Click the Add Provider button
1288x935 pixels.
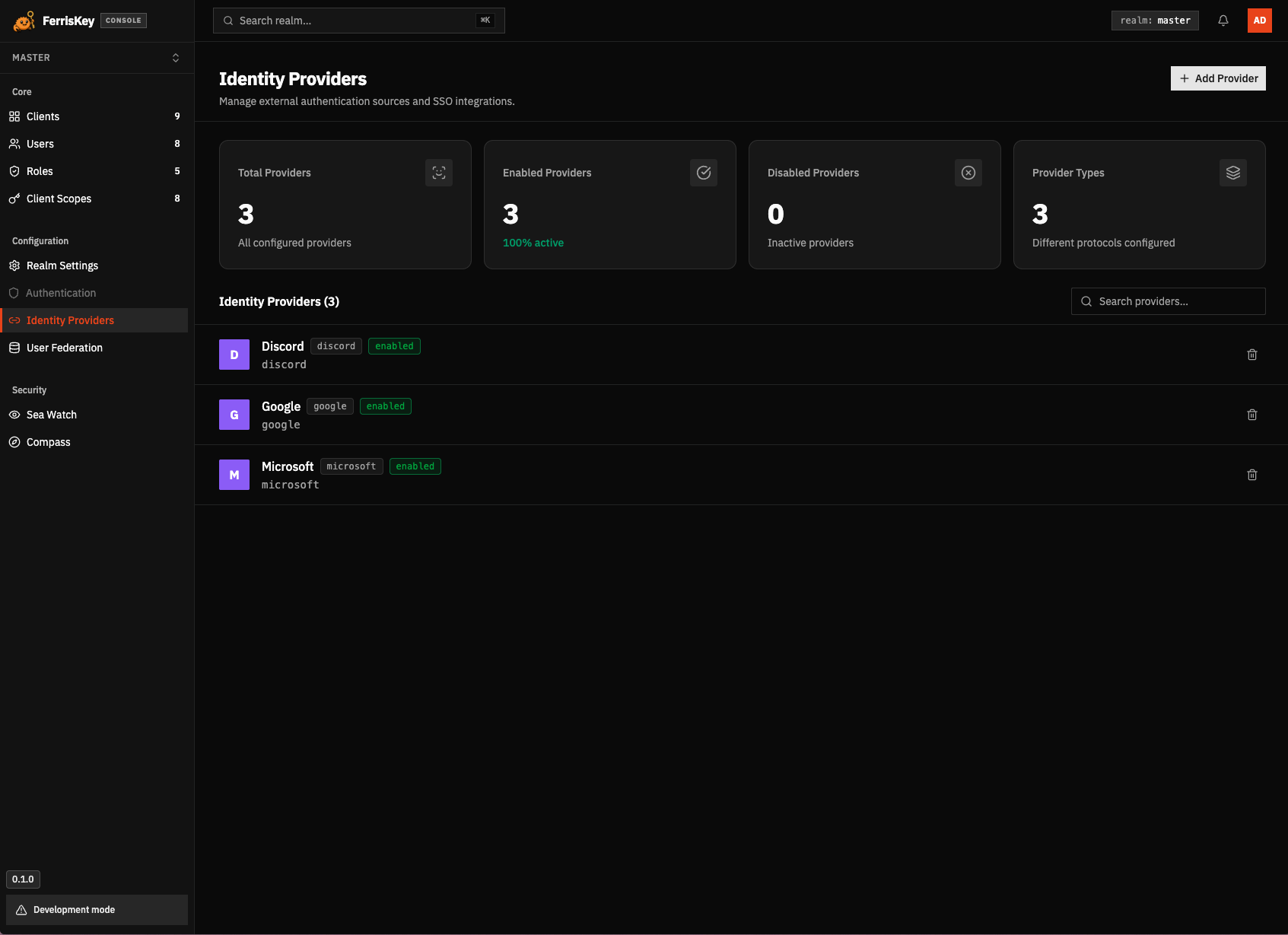click(1218, 78)
